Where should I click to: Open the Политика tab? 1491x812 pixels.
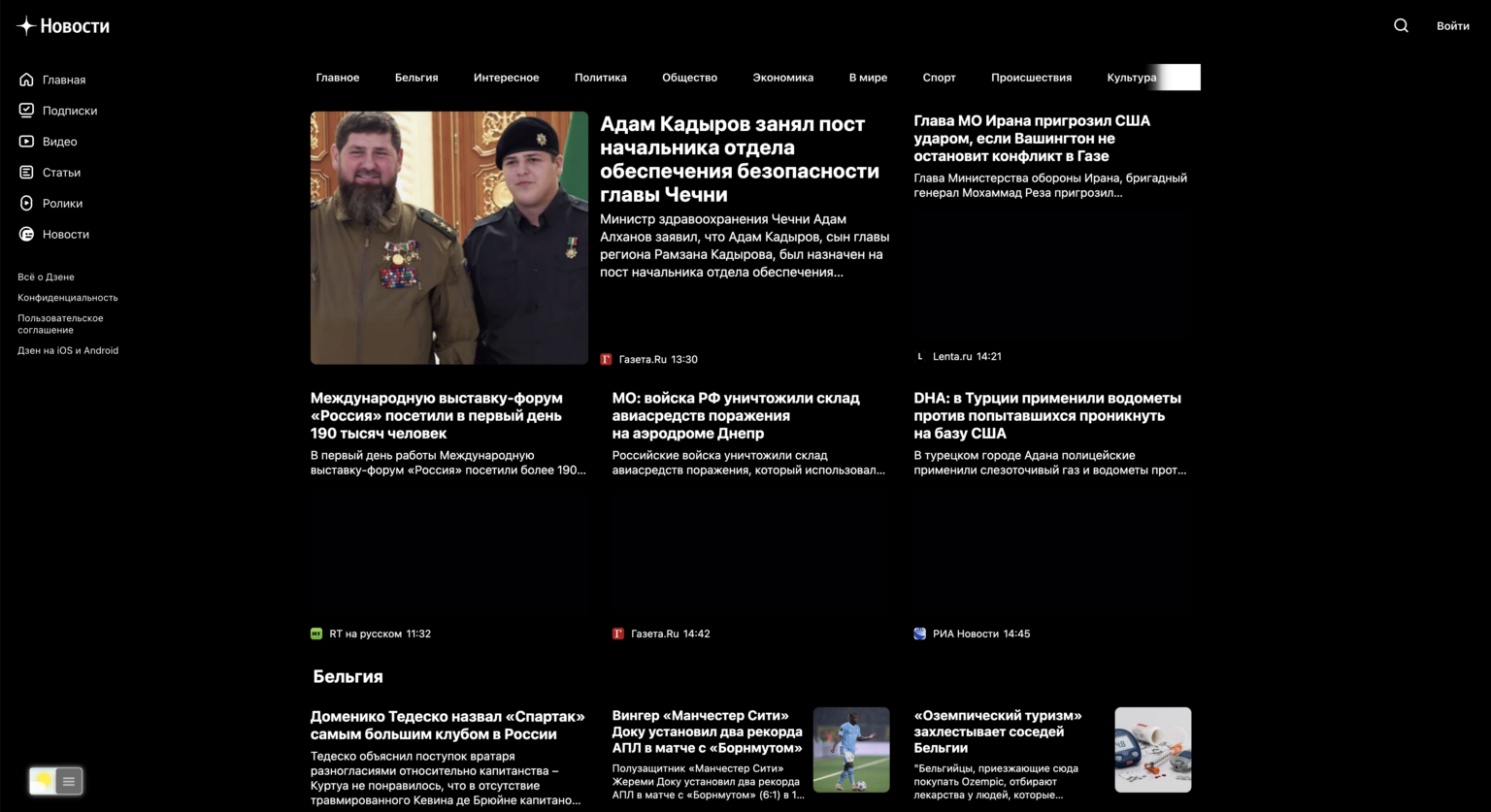coord(600,77)
